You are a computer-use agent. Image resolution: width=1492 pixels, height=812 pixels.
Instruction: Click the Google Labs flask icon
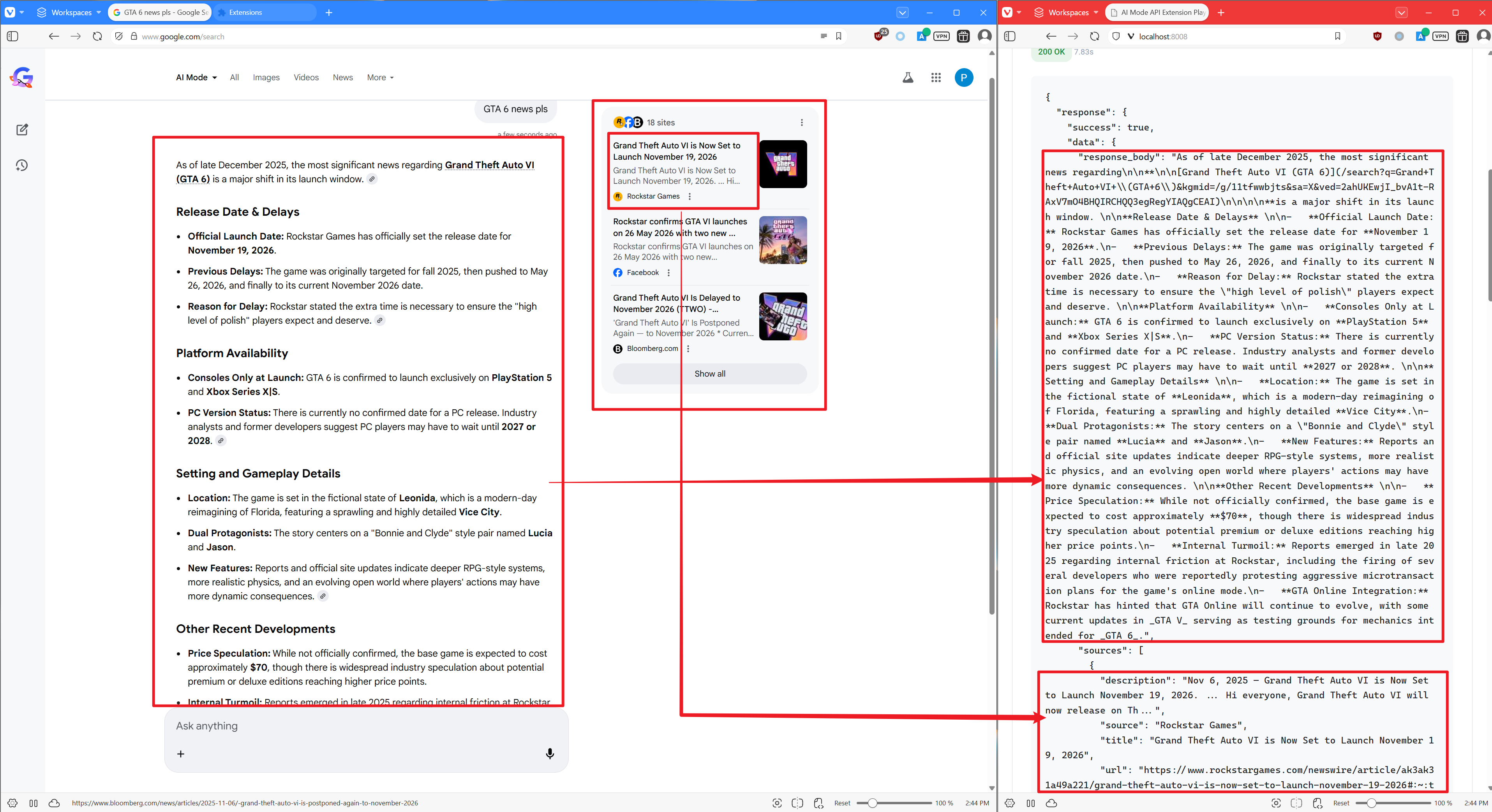[x=908, y=78]
